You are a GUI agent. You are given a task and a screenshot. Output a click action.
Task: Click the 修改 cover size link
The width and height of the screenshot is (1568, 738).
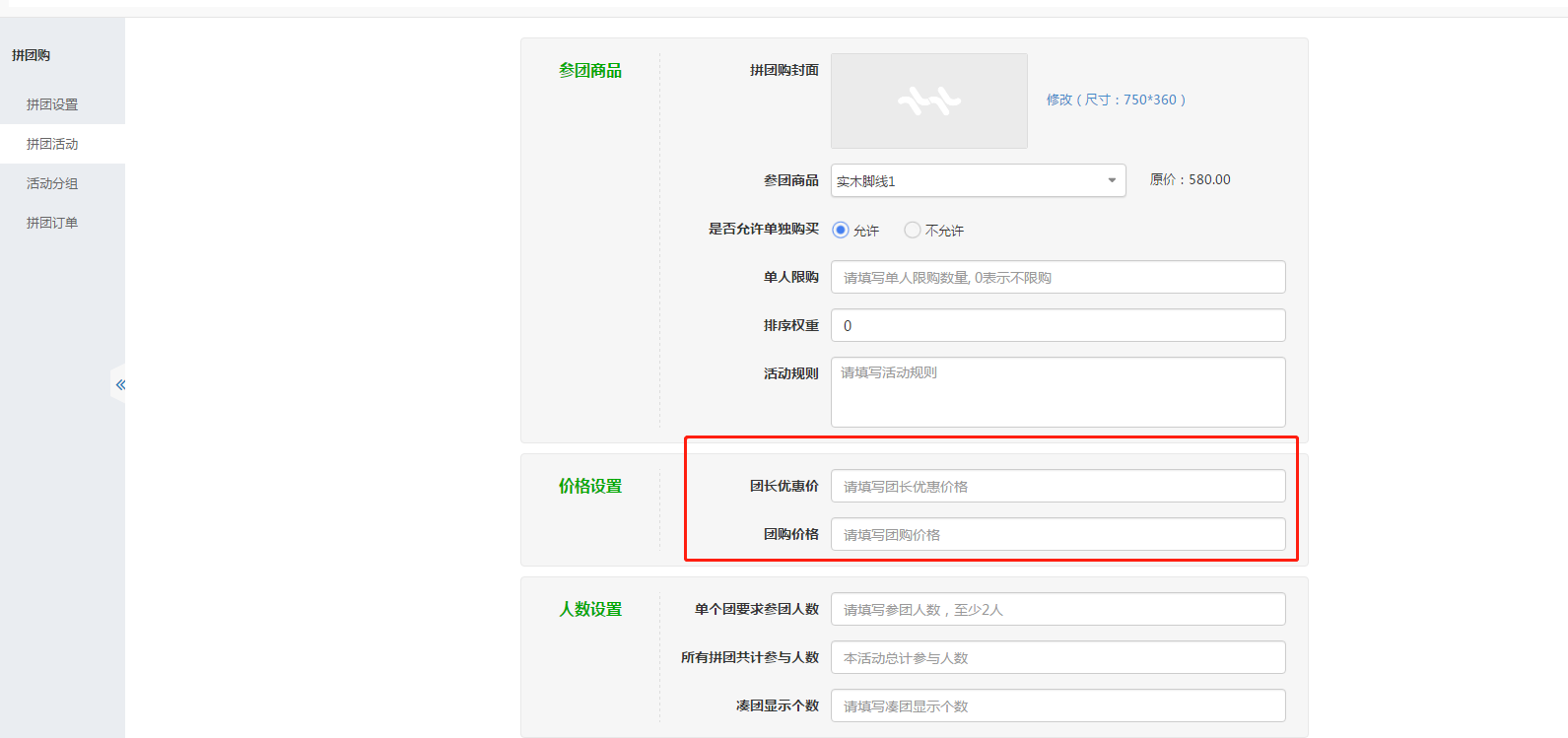click(x=1116, y=100)
